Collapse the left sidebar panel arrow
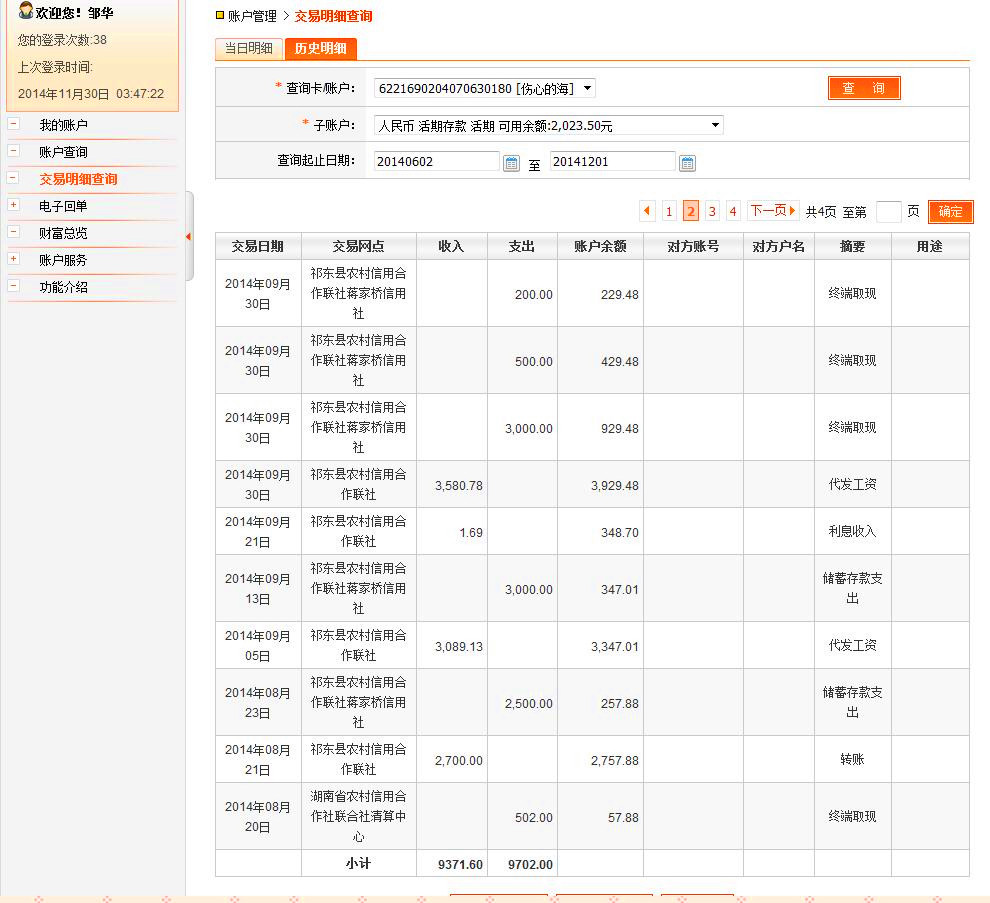 click(188, 236)
